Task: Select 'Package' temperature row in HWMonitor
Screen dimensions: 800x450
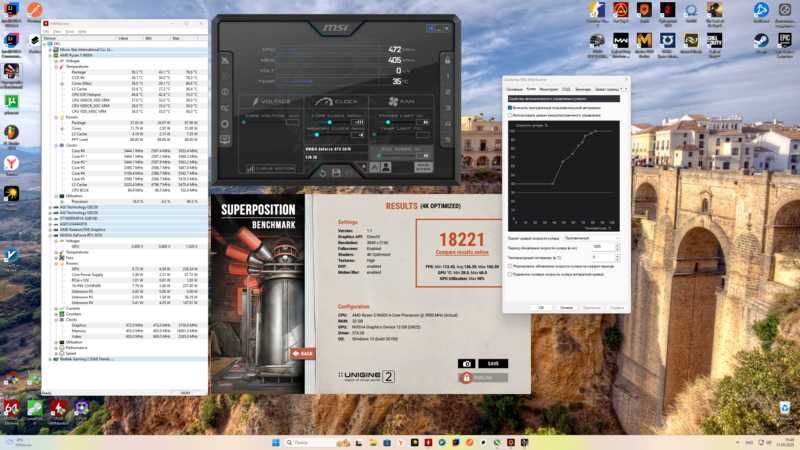Action: pyautogui.click(x=124, y=72)
